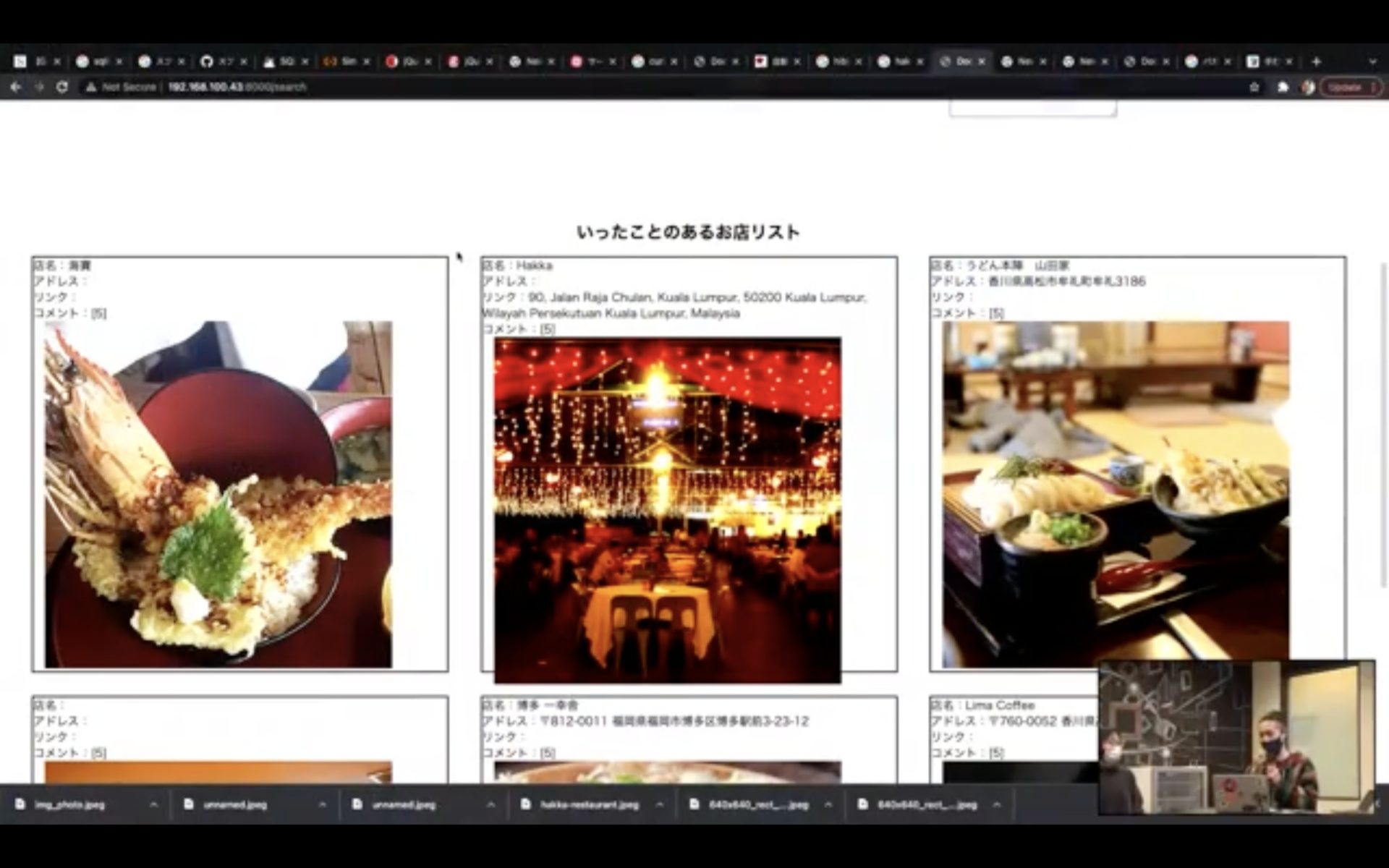Close the currently active tab
Viewport: 1389px width, 868px height.
tap(982, 61)
